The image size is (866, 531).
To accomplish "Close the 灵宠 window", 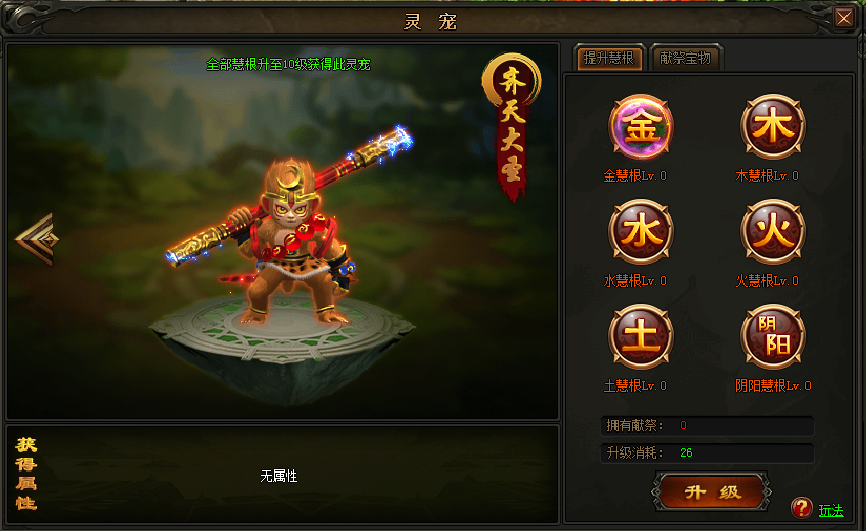I will (x=844, y=18).
